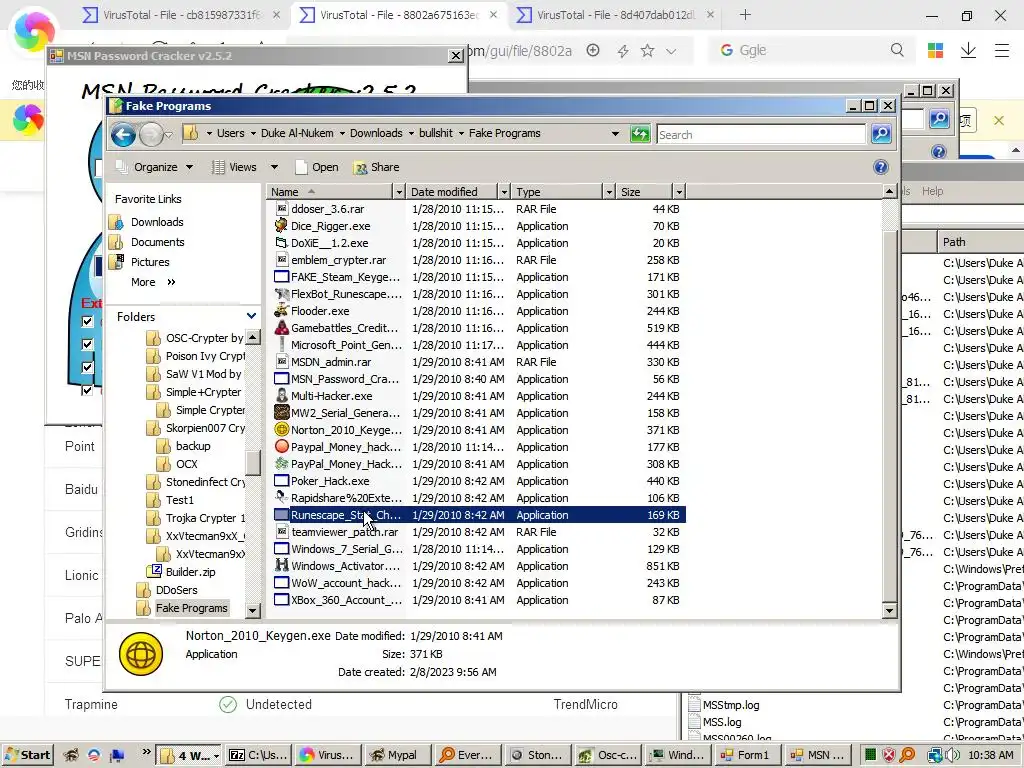The height and width of the screenshot is (768, 1024).
Task: Select the ddoser_3.6.rar archive icon
Action: tap(281, 209)
